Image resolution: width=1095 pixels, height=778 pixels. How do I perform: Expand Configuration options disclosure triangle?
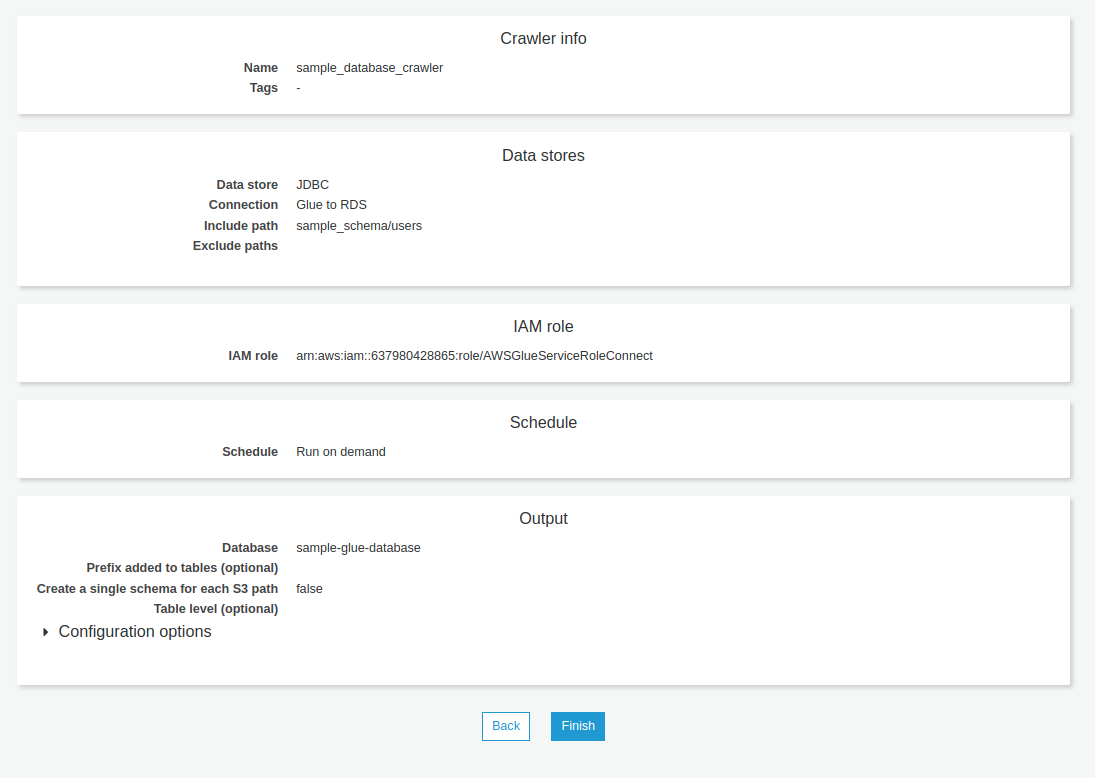click(46, 632)
